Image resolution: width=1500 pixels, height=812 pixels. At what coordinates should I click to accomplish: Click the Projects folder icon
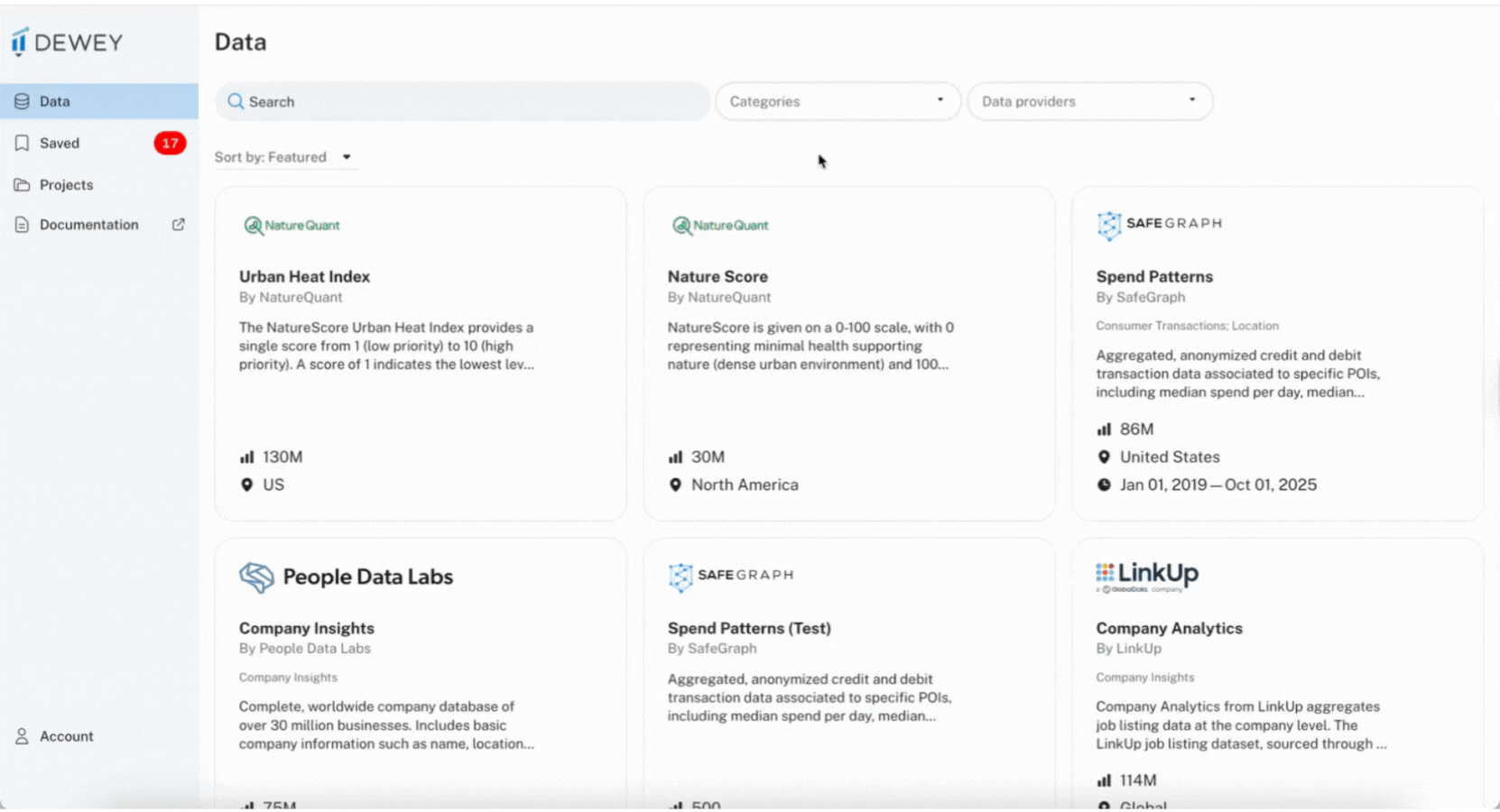[x=22, y=185]
